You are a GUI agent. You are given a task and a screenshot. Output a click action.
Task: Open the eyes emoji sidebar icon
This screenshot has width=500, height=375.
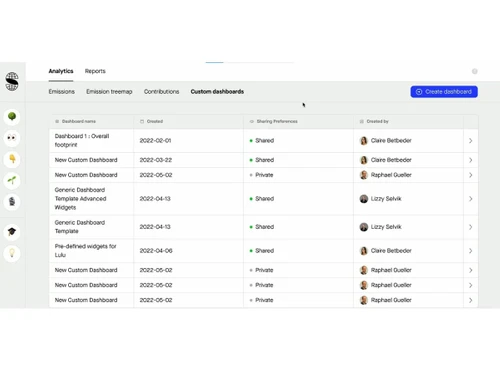[x=12, y=138]
